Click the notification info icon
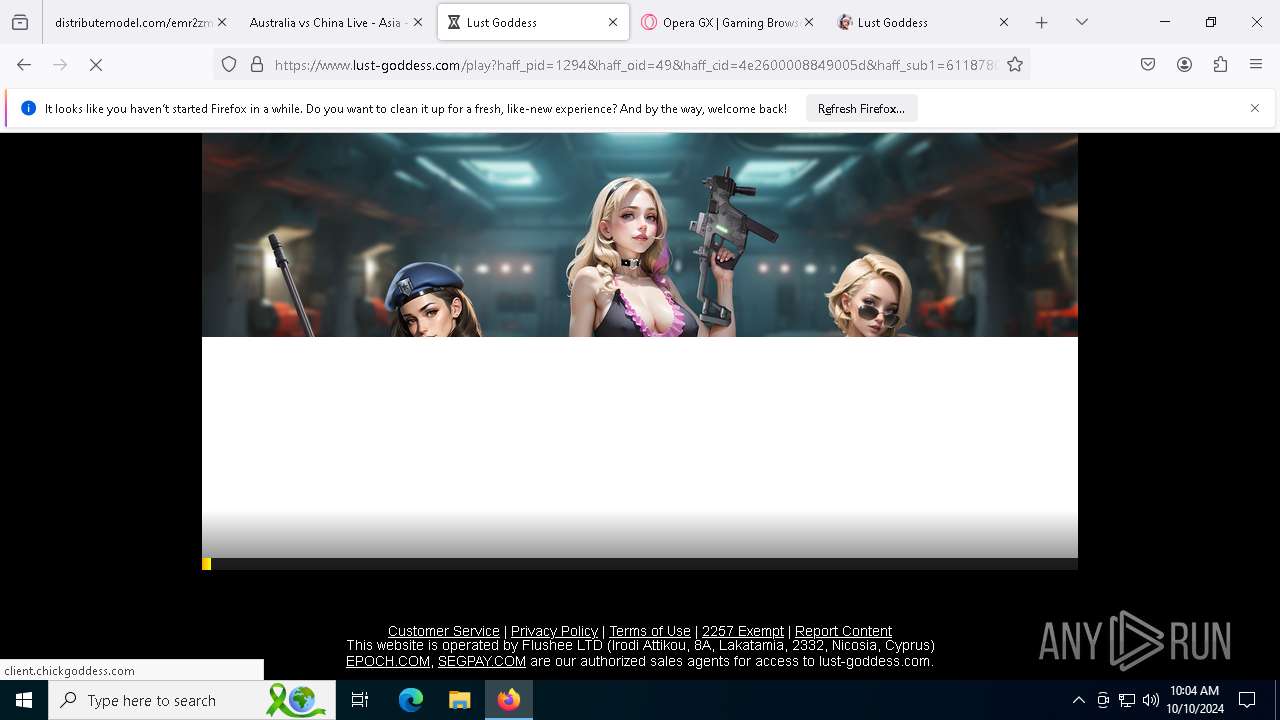Screen dimensions: 1280x720 click(28, 108)
